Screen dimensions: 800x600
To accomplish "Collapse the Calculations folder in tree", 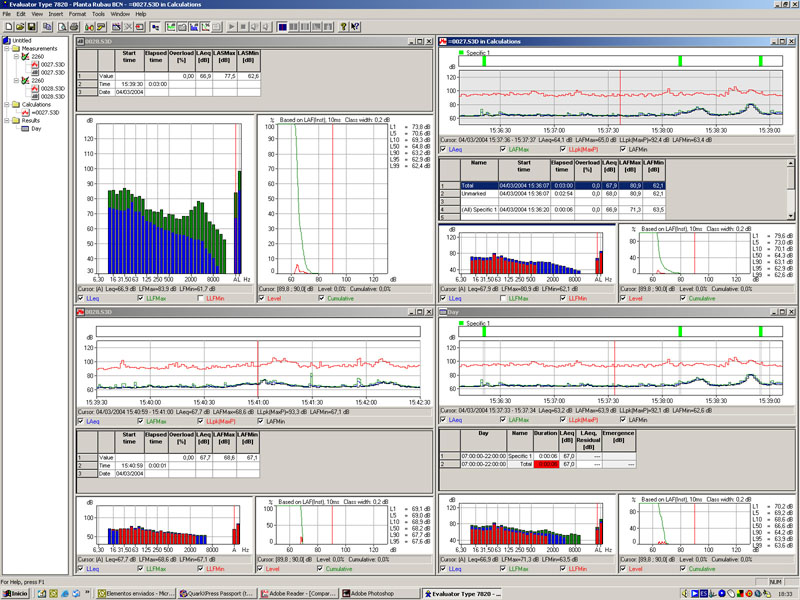I will coord(7,105).
